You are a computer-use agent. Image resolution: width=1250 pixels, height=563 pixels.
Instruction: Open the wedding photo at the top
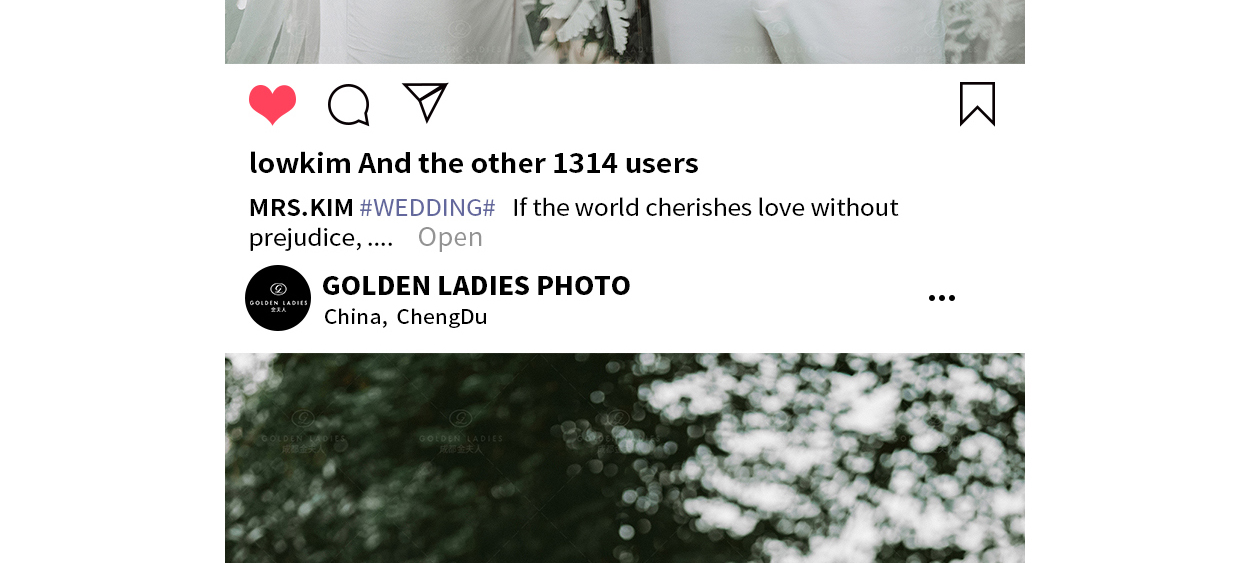pyautogui.click(x=625, y=32)
